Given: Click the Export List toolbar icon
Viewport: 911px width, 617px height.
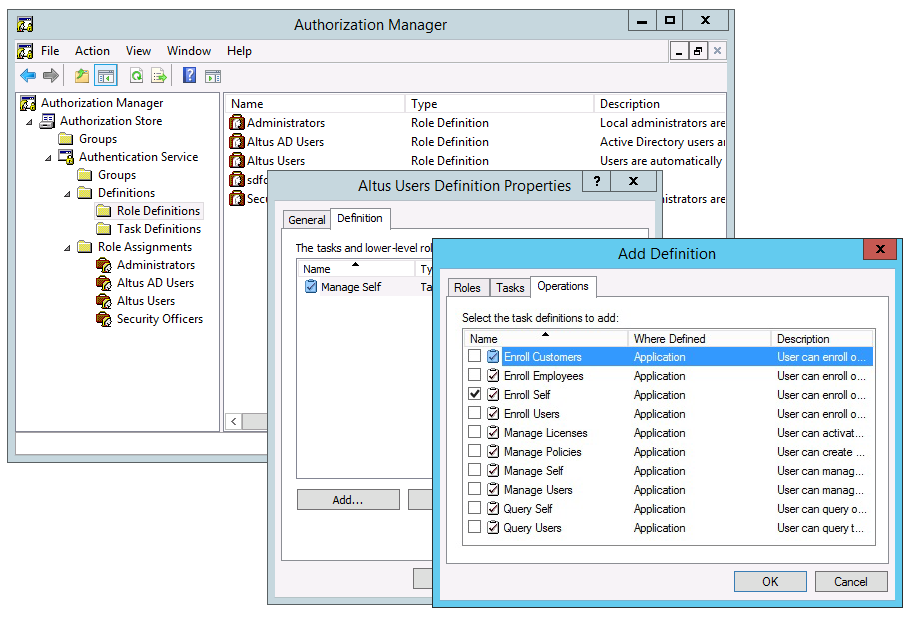Looking at the screenshot, I should click(x=158, y=76).
